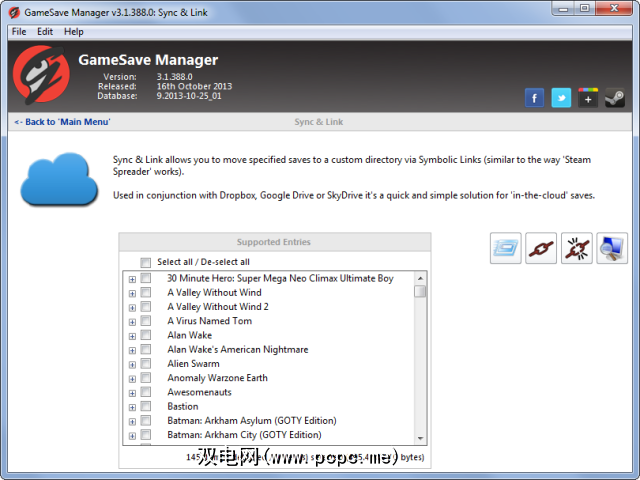The height and width of the screenshot is (480, 640).
Task: Select Batman: Arkham City (GOTY Edition) text
Action: (x=244, y=435)
